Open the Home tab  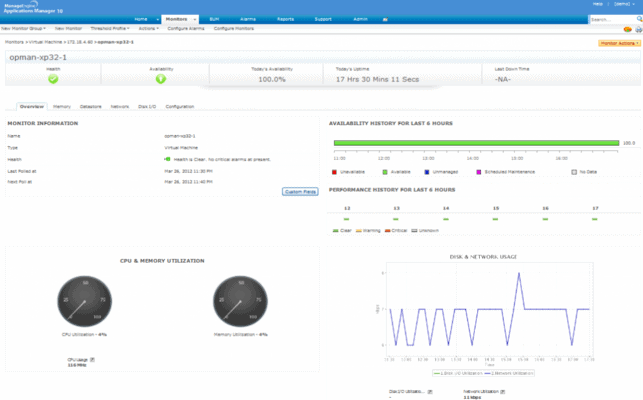pos(141,19)
